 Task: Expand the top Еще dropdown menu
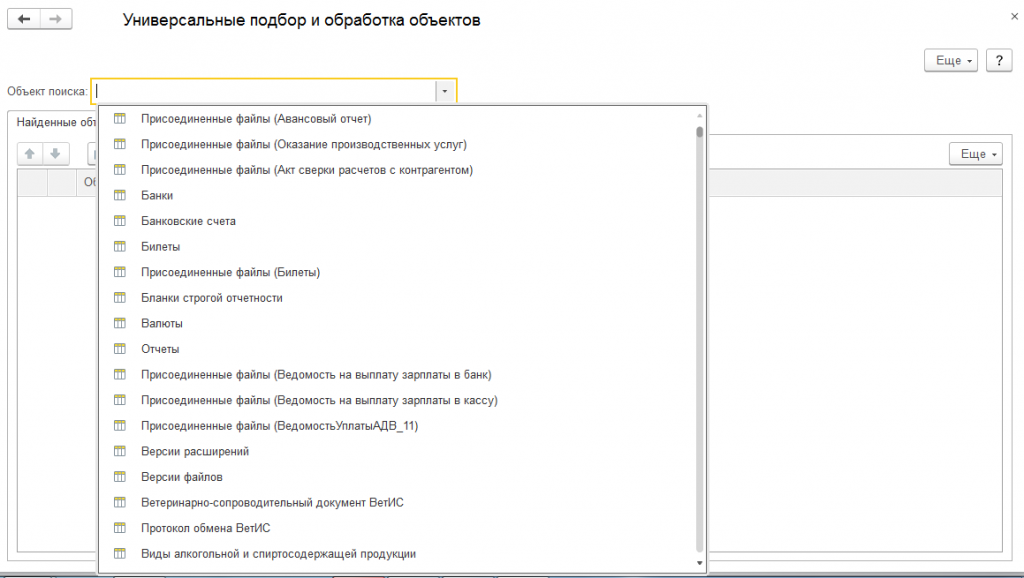(x=954, y=61)
